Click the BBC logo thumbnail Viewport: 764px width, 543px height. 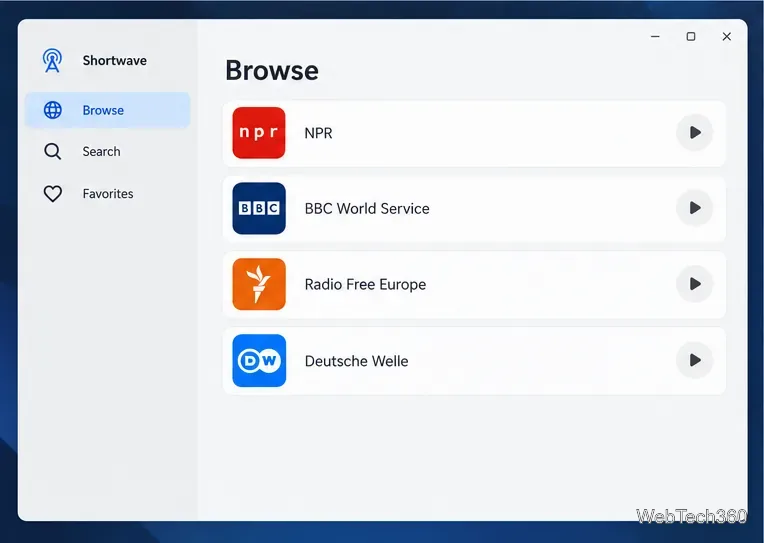point(259,208)
